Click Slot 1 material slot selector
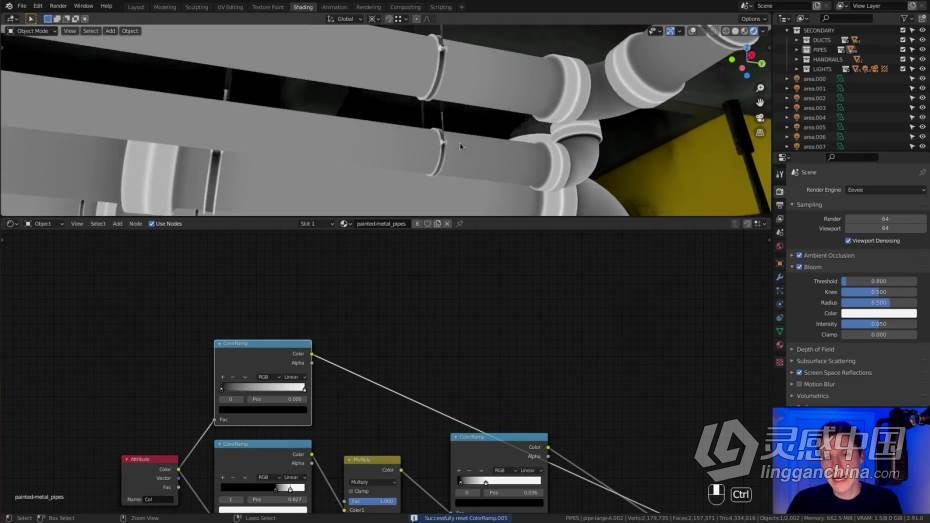 pyautogui.click(x=316, y=224)
